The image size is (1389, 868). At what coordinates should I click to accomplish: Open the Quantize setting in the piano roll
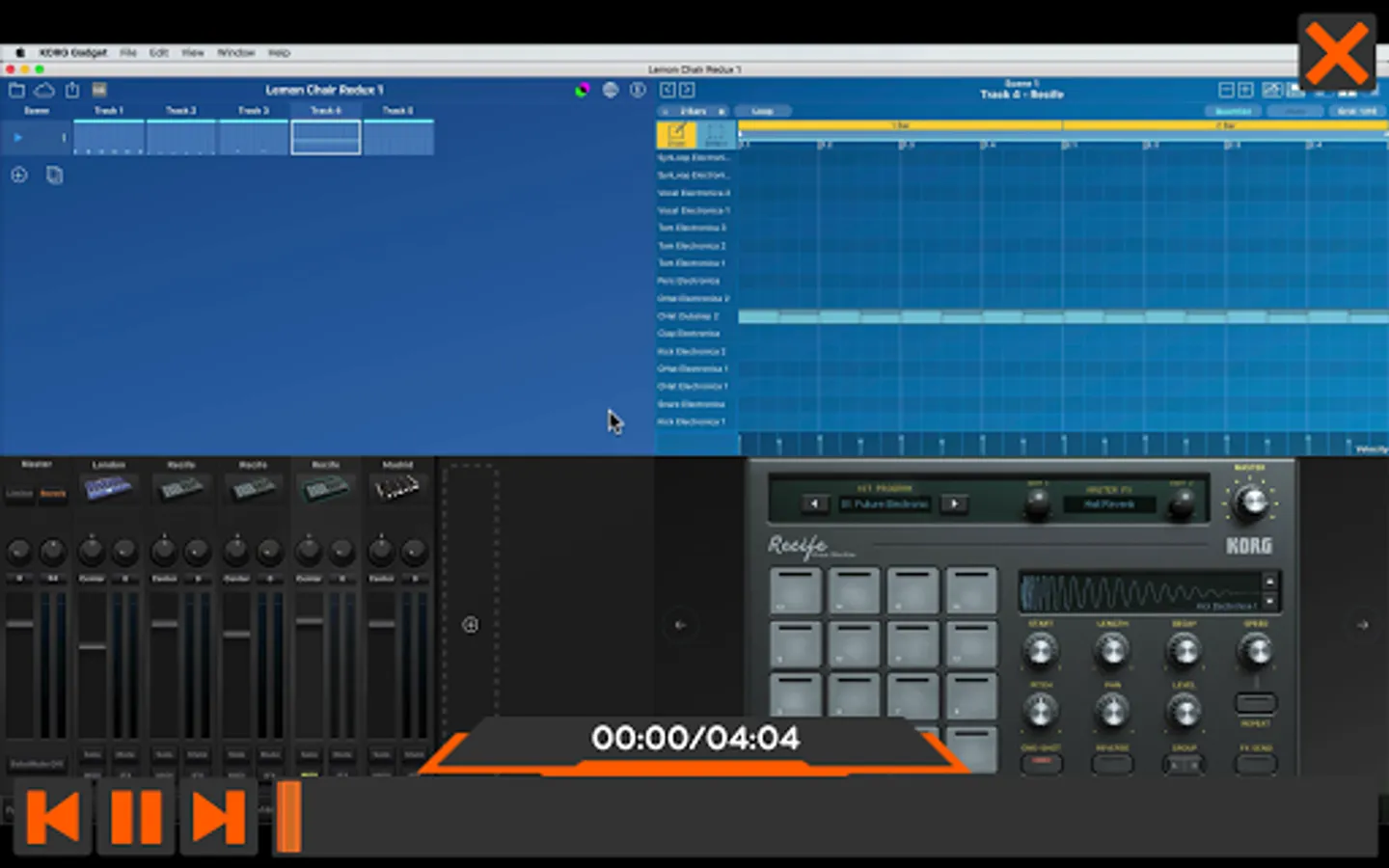pos(1233,111)
